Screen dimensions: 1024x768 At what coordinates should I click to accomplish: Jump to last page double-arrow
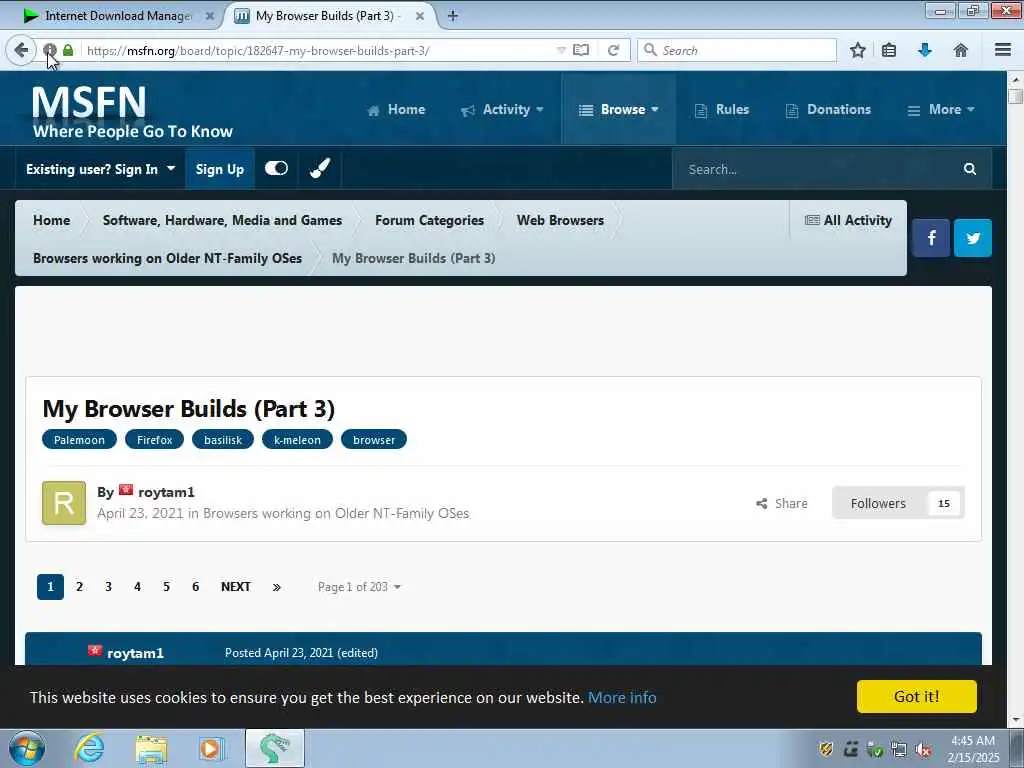[276, 586]
